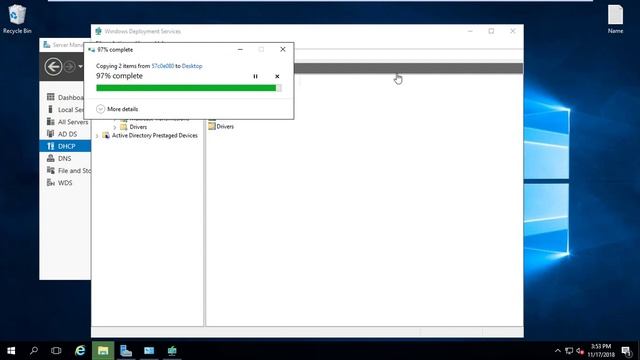Select All Servers in Server Manager

[65, 122]
